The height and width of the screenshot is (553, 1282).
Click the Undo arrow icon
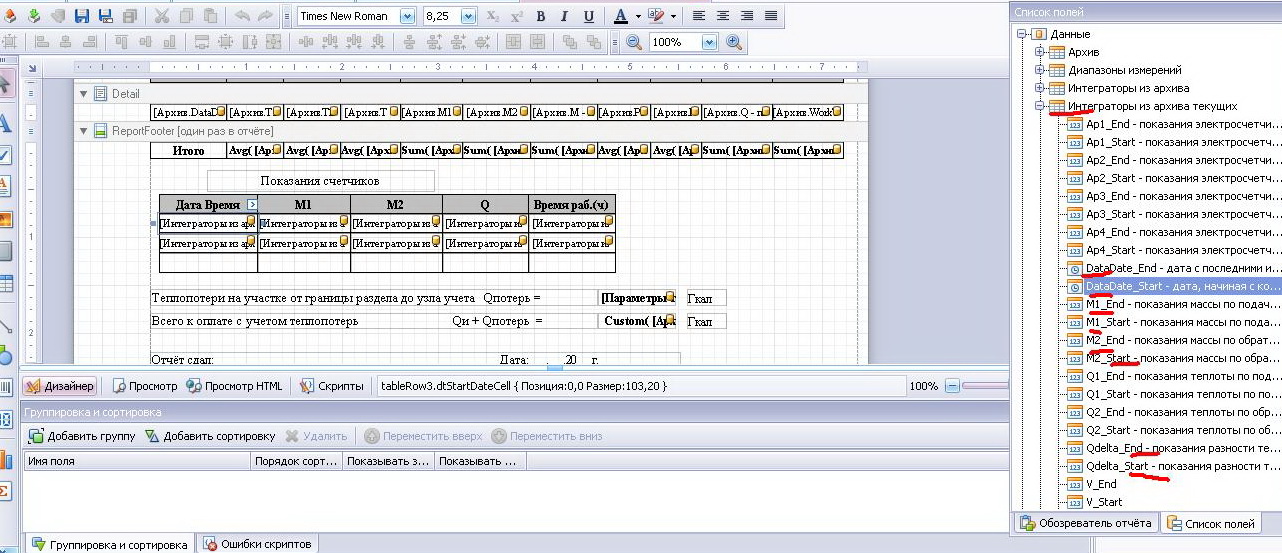242,16
